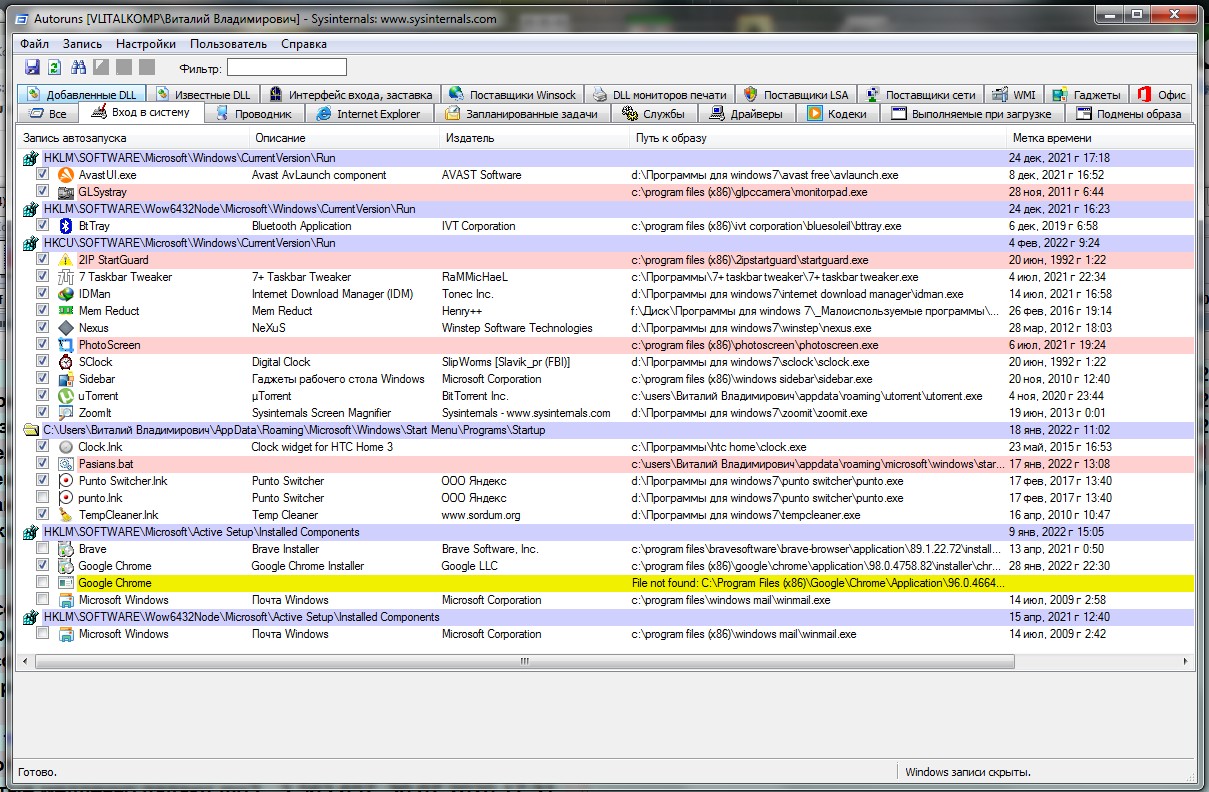Open the Справка menu
This screenshot has width=1209, height=792.
[304, 44]
